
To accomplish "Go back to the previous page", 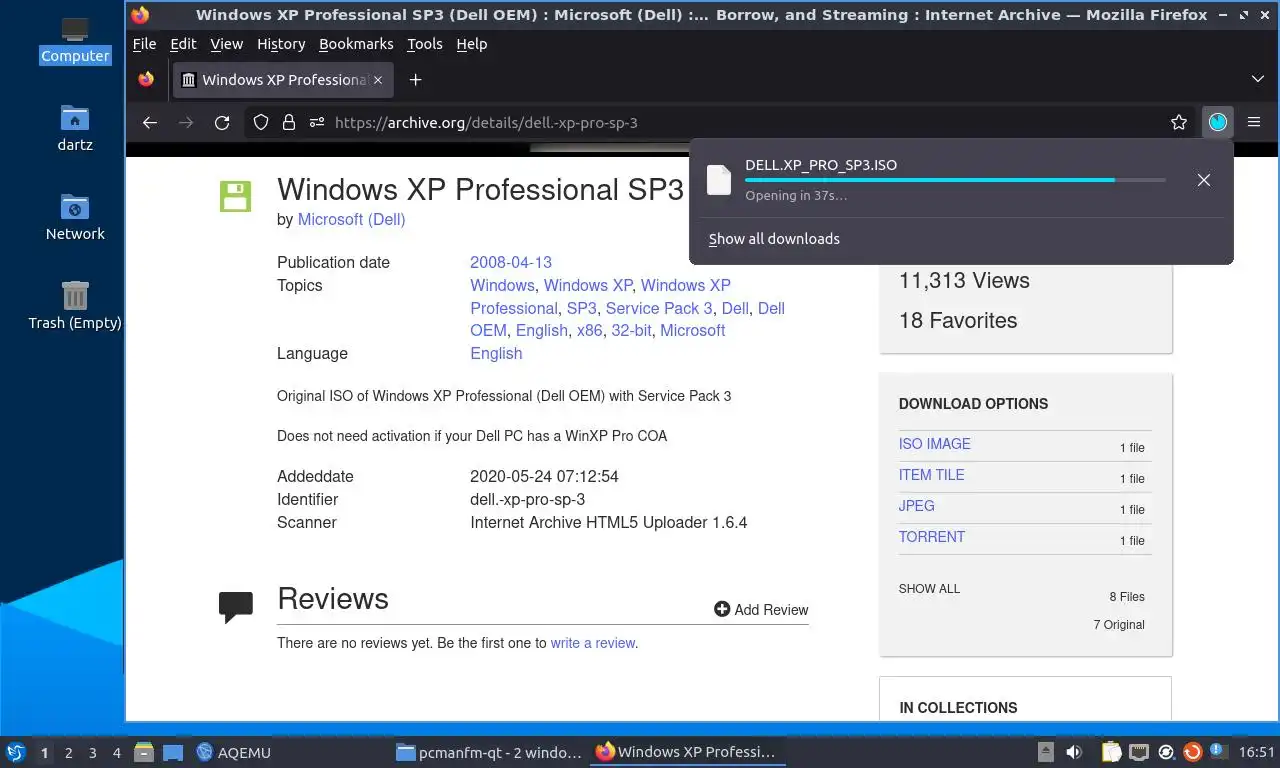I will (150, 122).
